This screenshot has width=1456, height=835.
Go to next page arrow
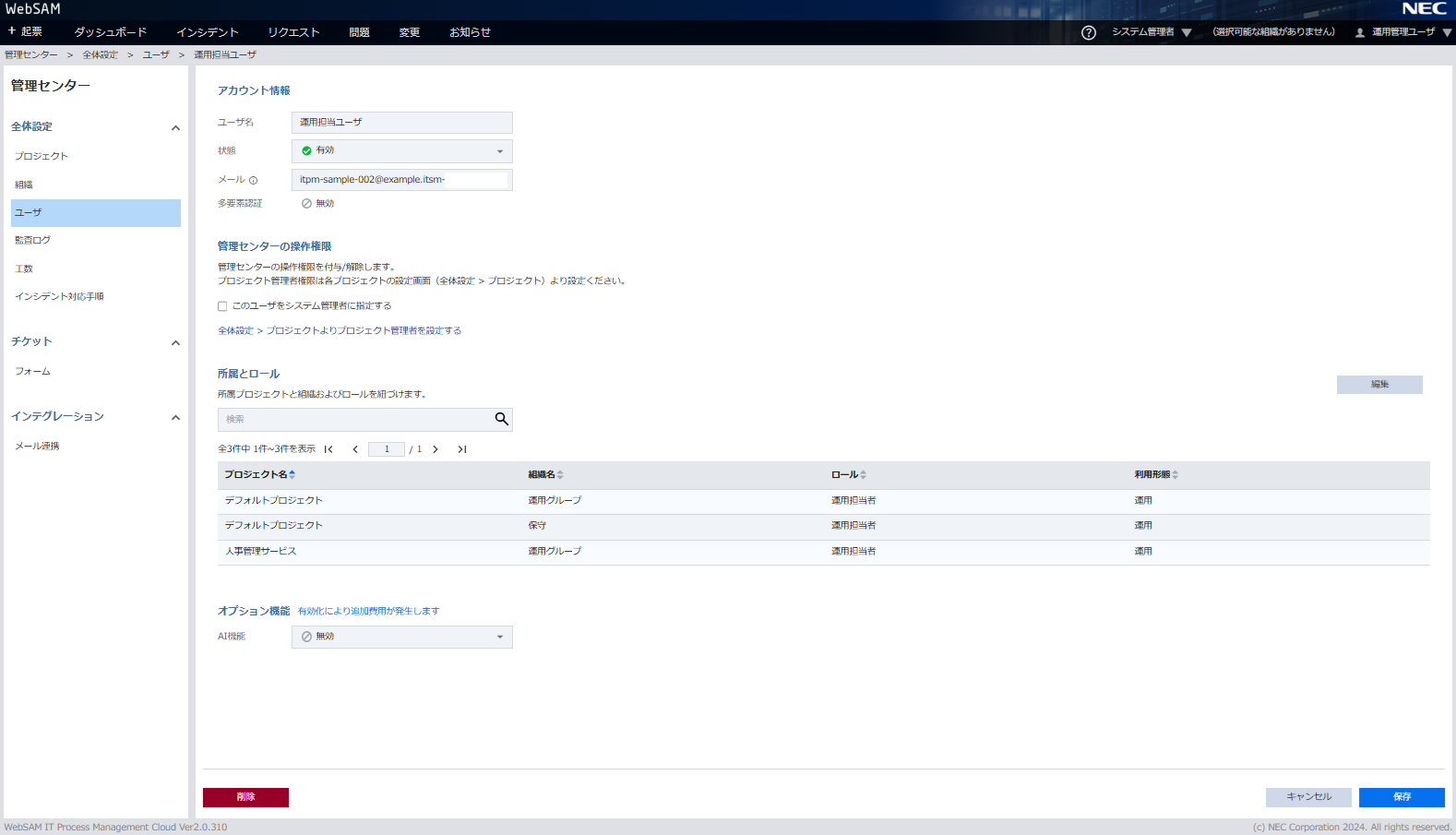click(436, 449)
